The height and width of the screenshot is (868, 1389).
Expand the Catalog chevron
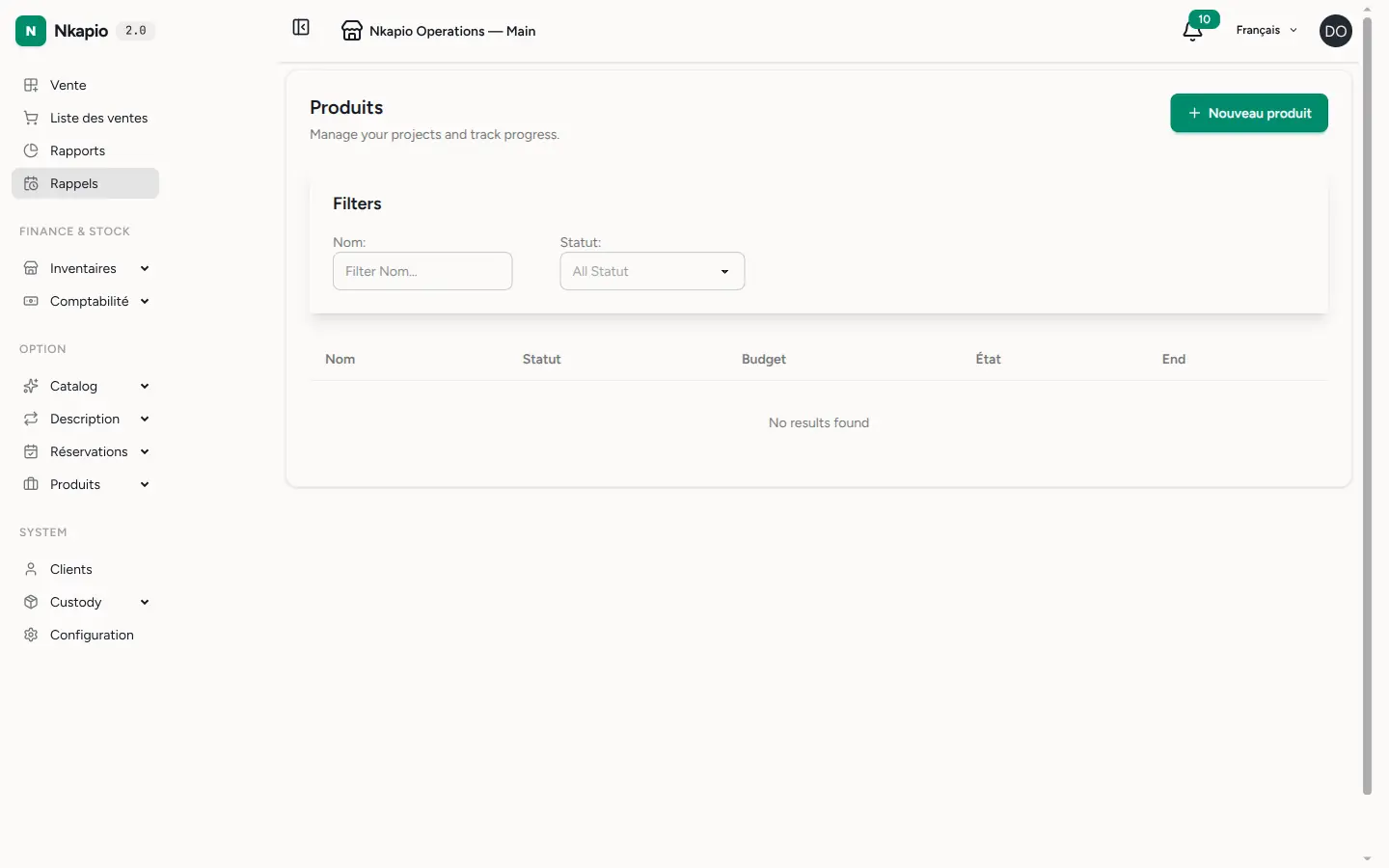[x=145, y=386]
